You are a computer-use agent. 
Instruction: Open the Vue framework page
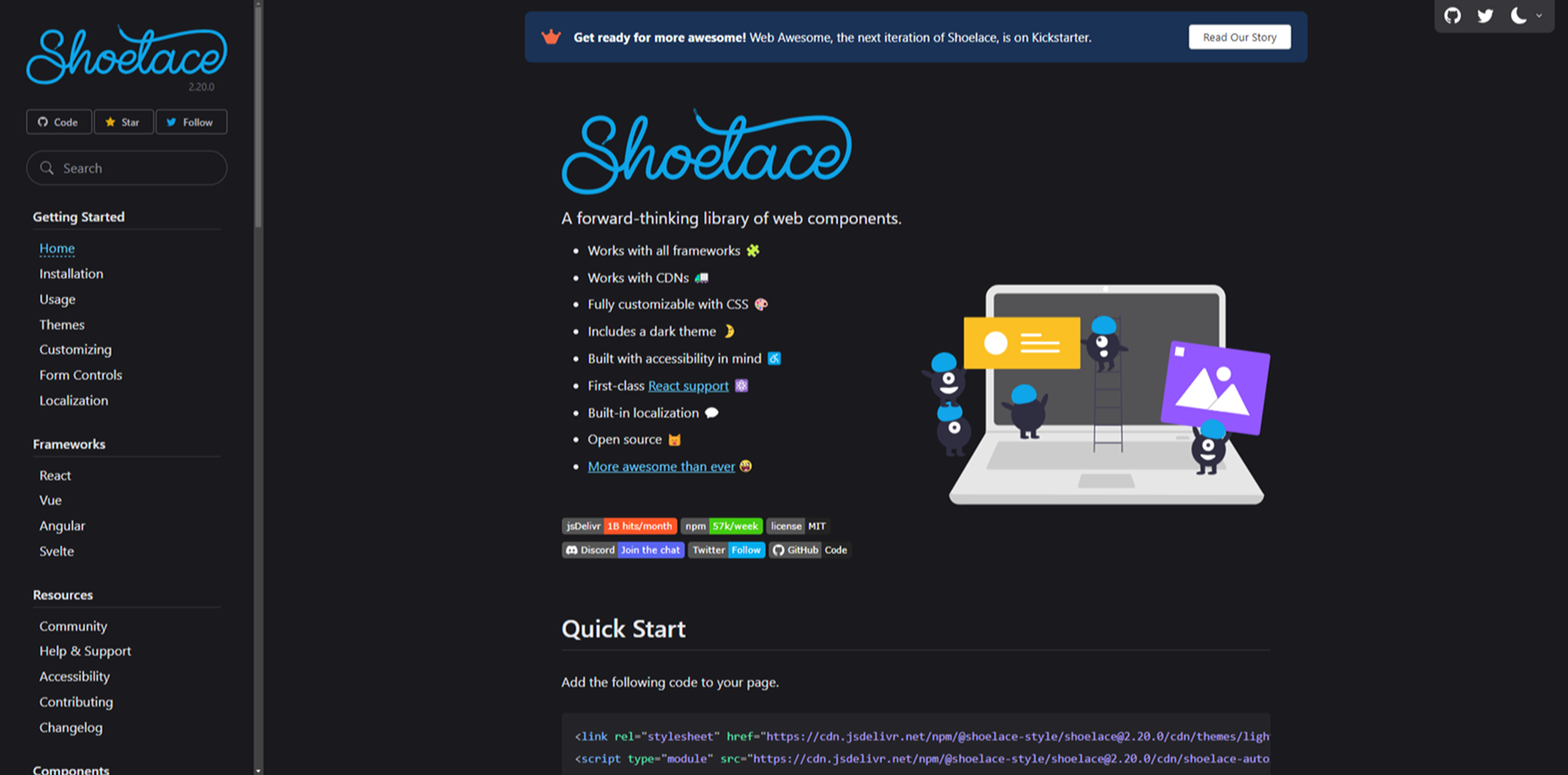50,500
